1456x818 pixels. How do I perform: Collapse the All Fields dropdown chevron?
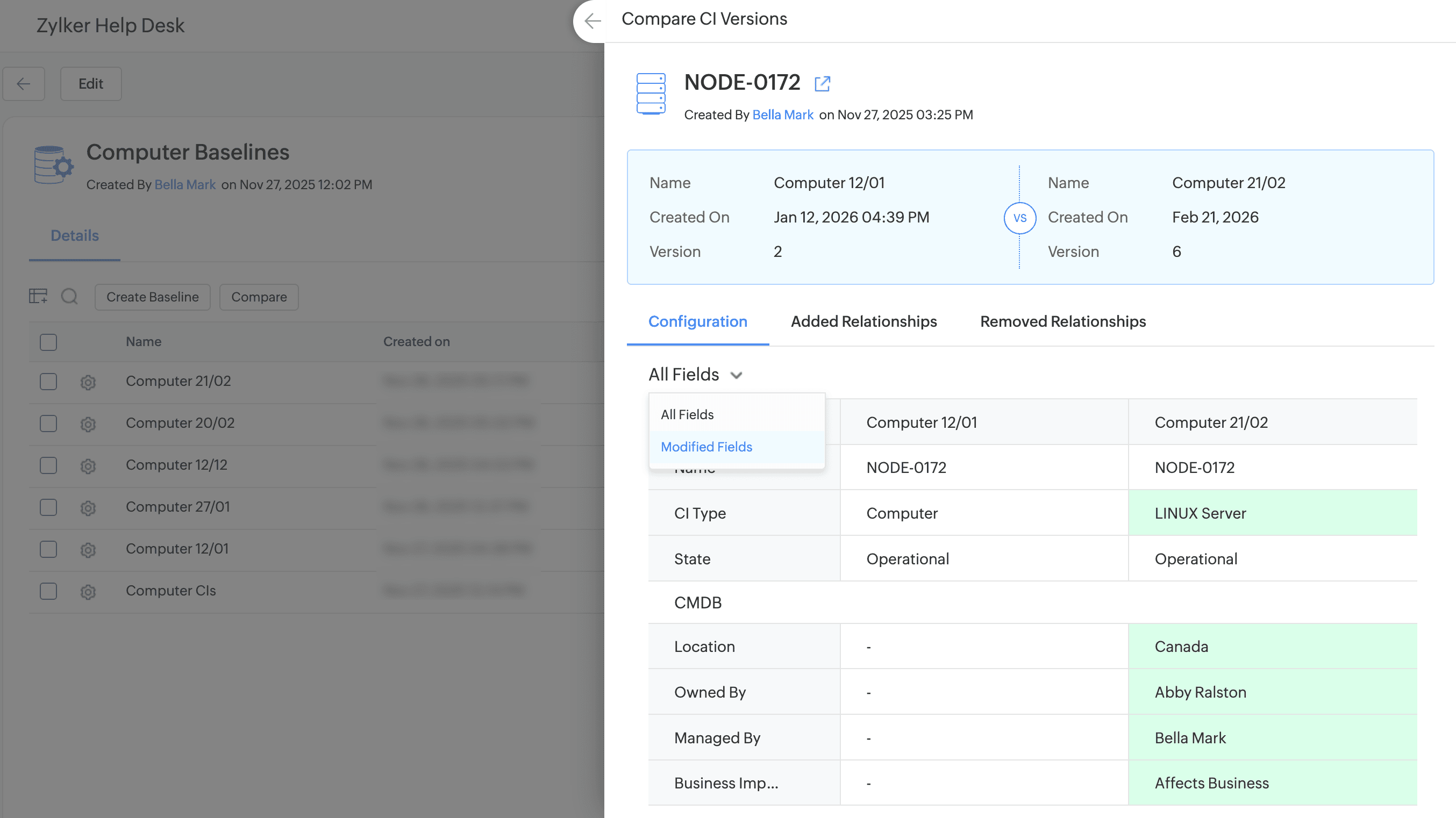[736, 375]
